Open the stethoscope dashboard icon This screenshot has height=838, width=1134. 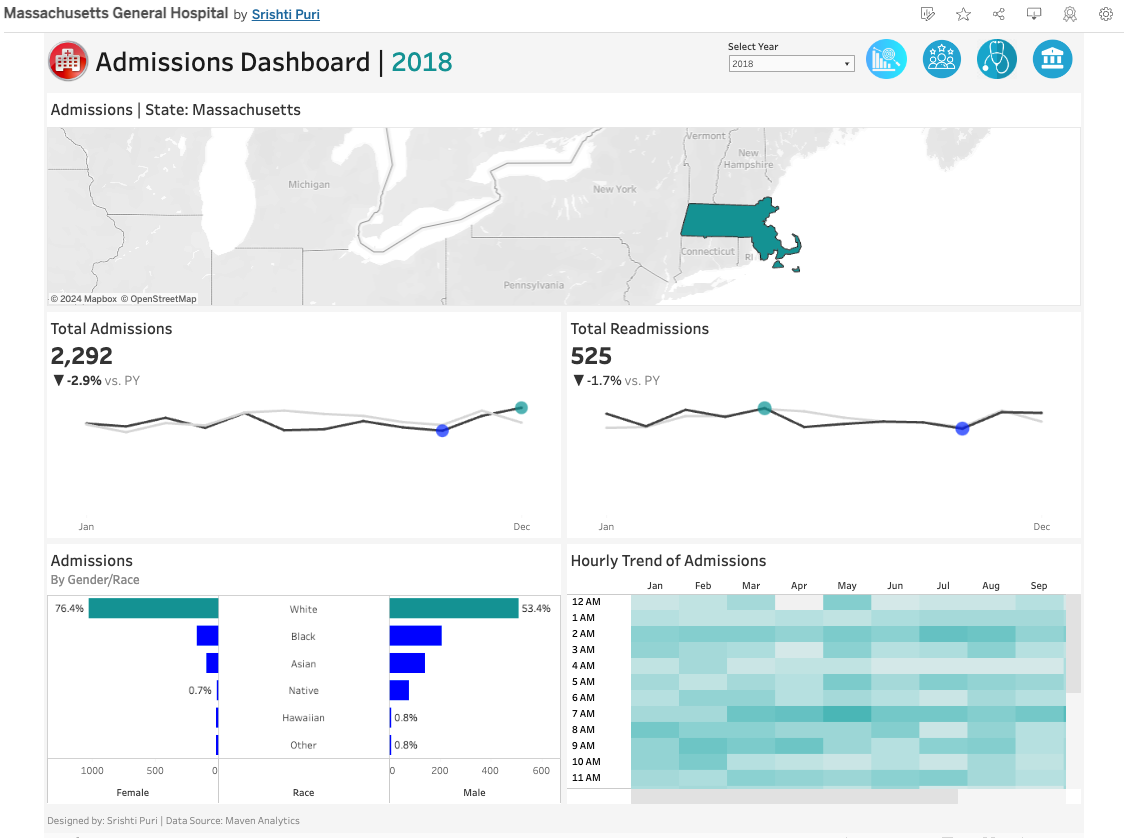(x=997, y=59)
